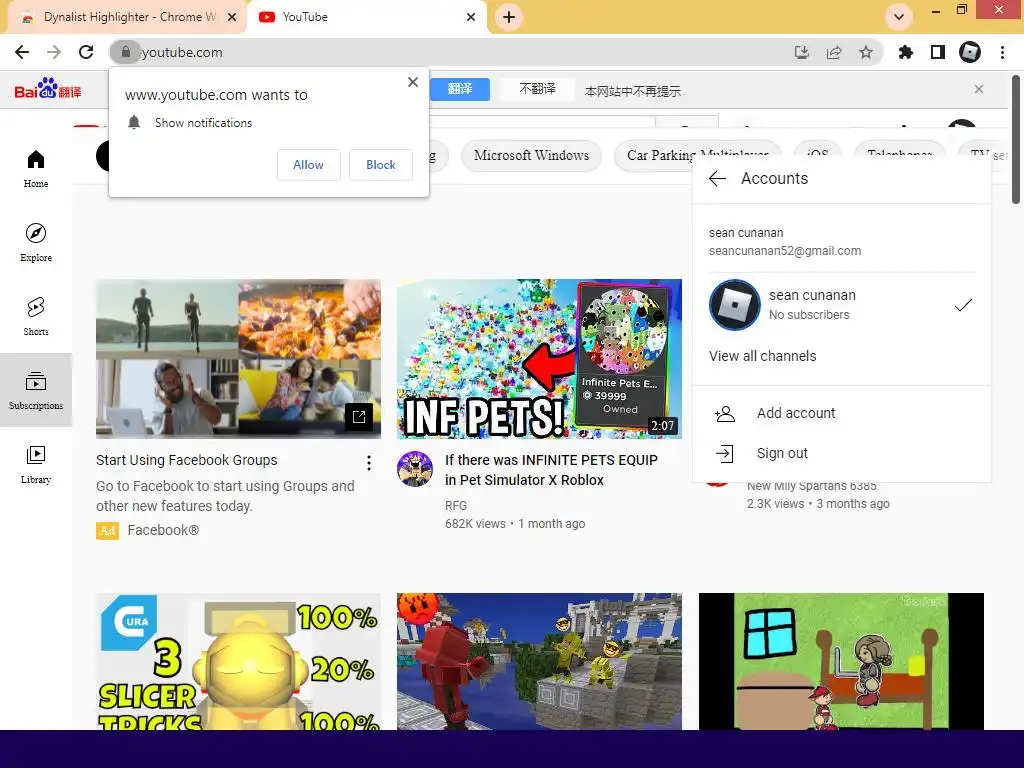
Task: Click the RFG channel name
Action: pyautogui.click(x=456, y=505)
